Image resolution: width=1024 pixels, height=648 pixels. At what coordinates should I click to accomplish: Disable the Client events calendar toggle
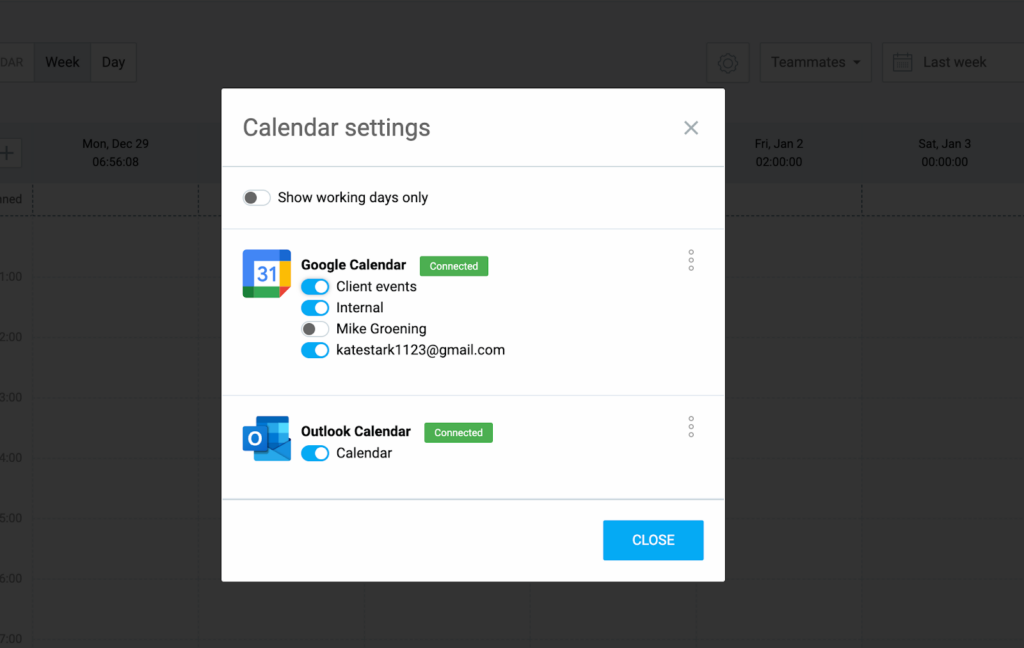click(x=315, y=287)
